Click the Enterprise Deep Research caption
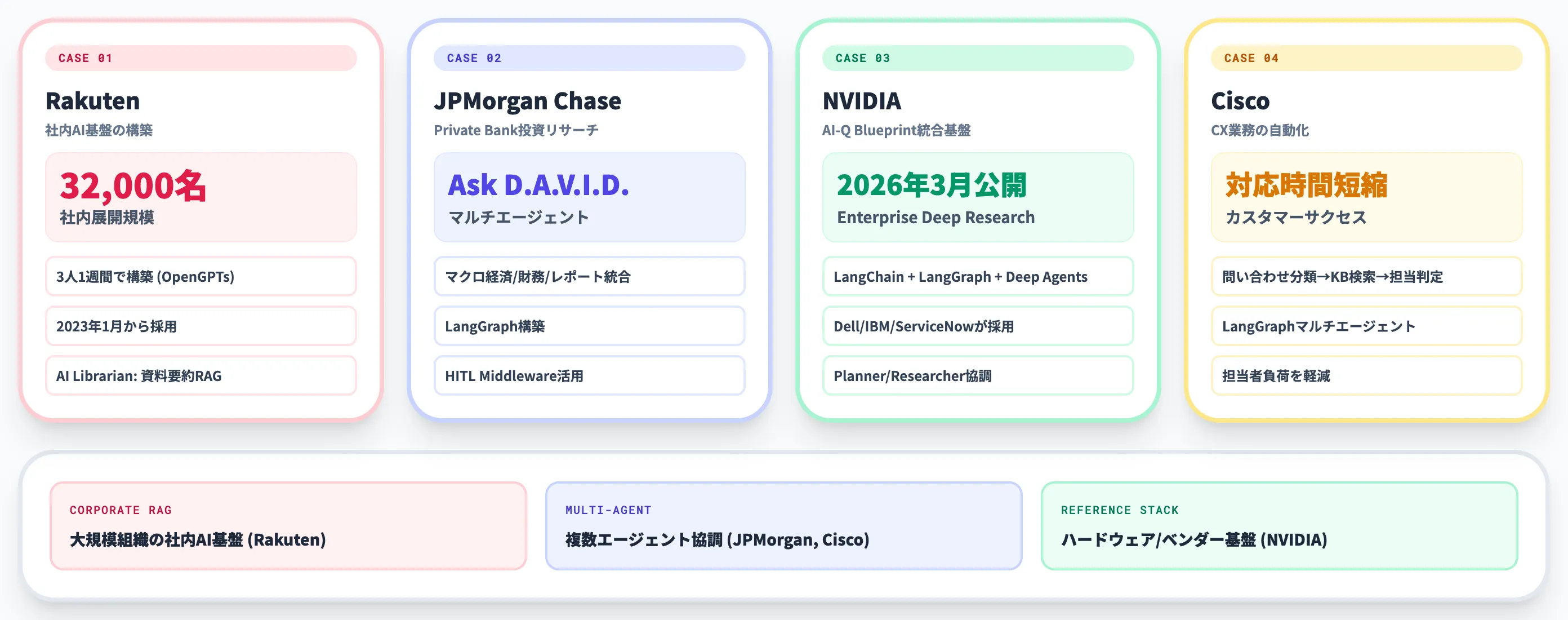This screenshot has height=620, width=1568. click(x=936, y=218)
